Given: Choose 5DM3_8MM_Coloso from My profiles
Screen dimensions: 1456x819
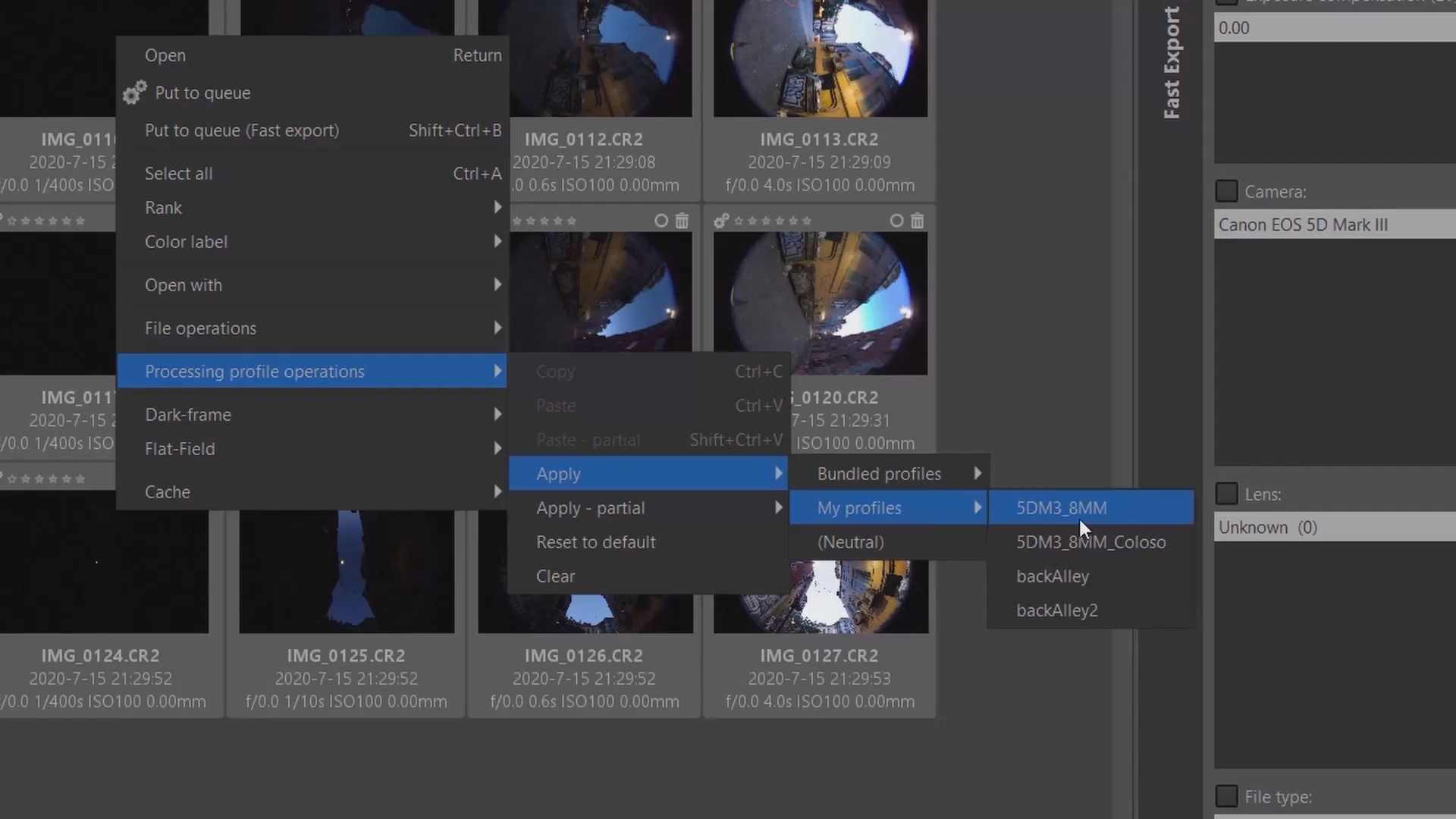Looking at the screenshot, I should click(x=1090, y=542).
